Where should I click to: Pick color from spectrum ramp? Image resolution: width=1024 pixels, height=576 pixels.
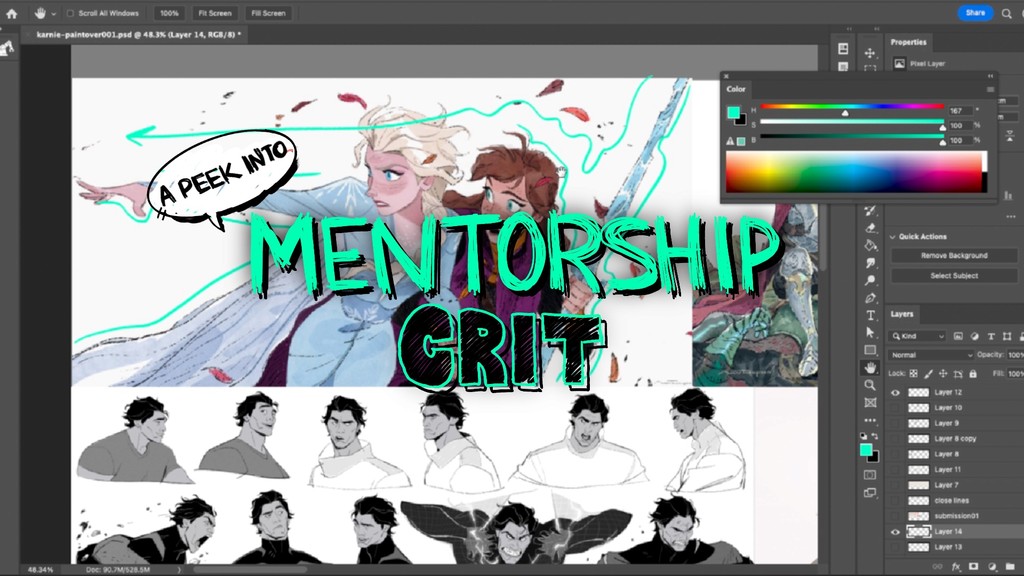click(856, 172)
